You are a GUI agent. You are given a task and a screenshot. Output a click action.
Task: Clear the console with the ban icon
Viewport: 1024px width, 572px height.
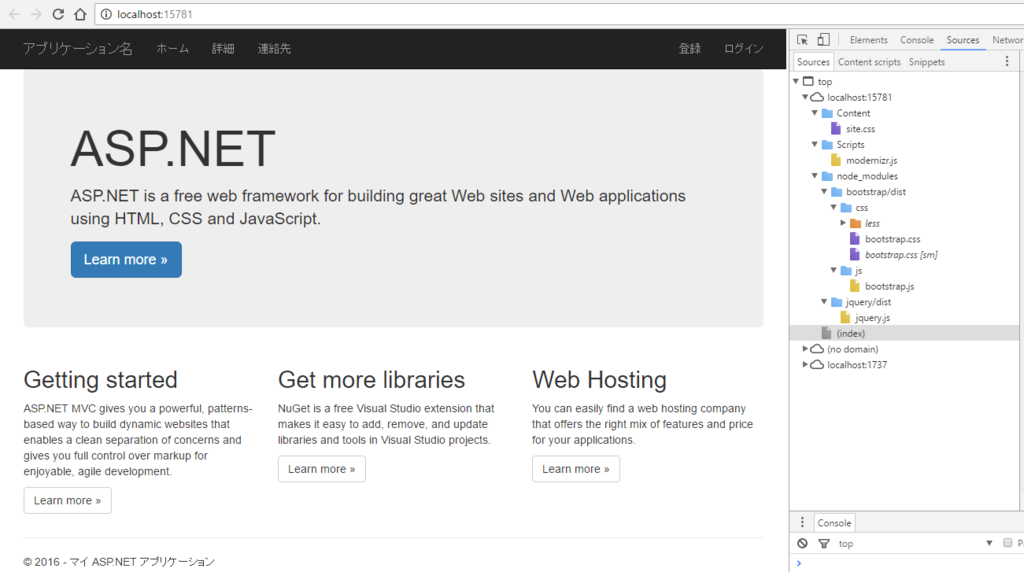pos(803,543)
